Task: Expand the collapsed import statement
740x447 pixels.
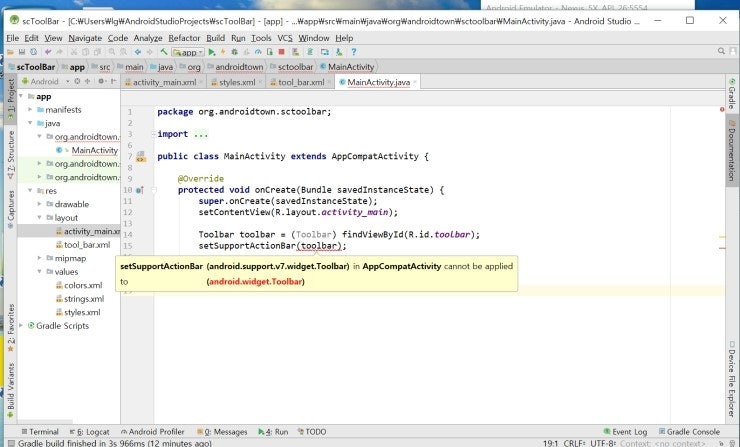Action: (154, 134)
